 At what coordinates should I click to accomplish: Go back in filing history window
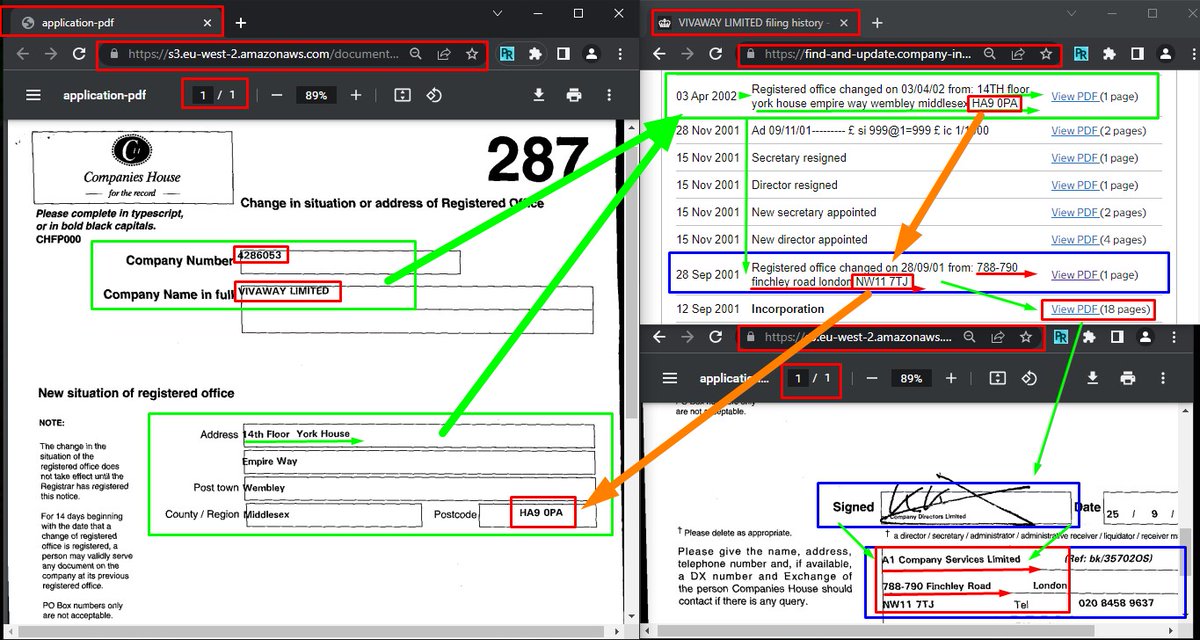pos(659,54)
